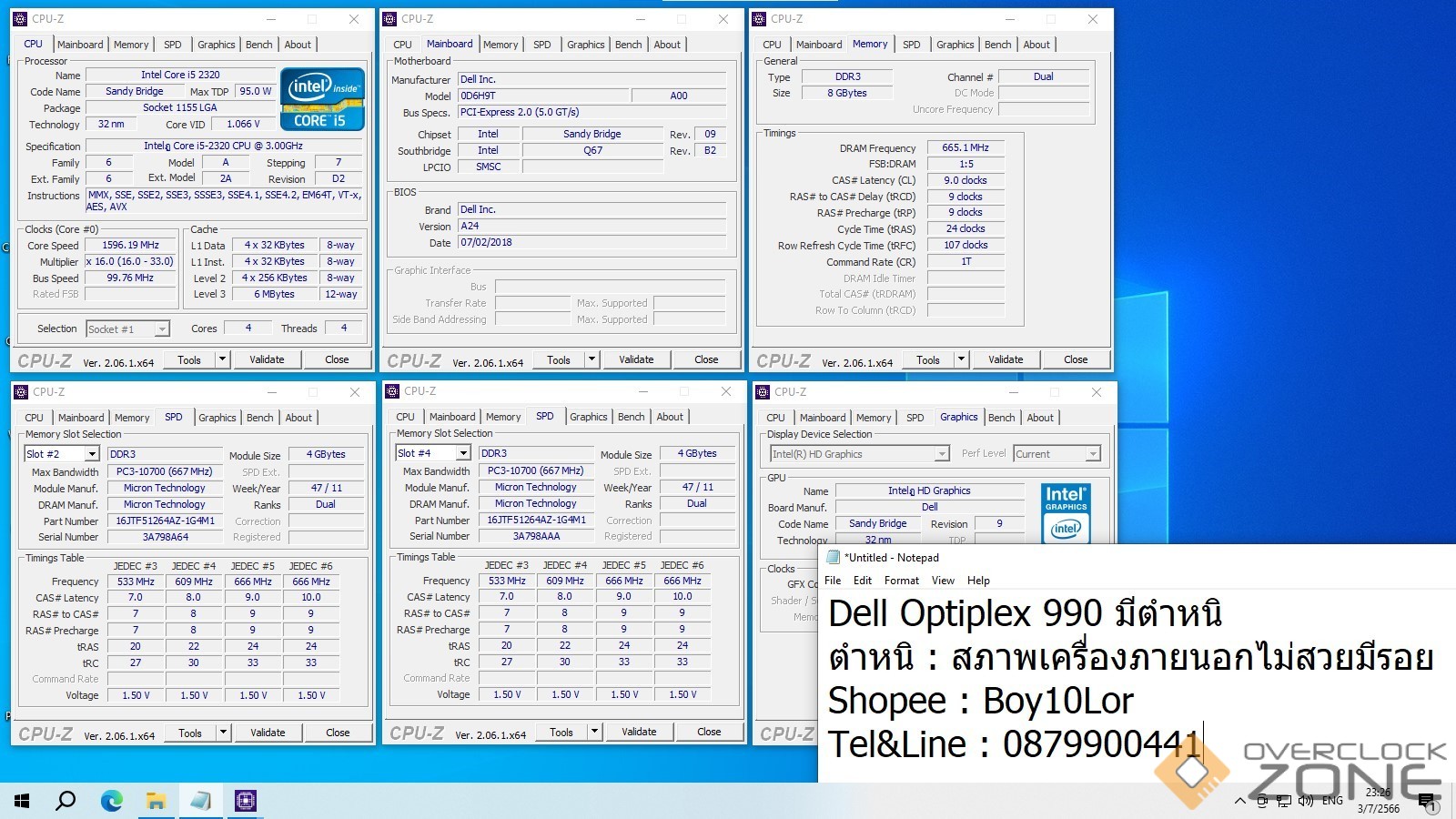Viewport: 1456px width, 819px height.
Task: Switch to the Bench tab in the Memory window
Action: 997,45
